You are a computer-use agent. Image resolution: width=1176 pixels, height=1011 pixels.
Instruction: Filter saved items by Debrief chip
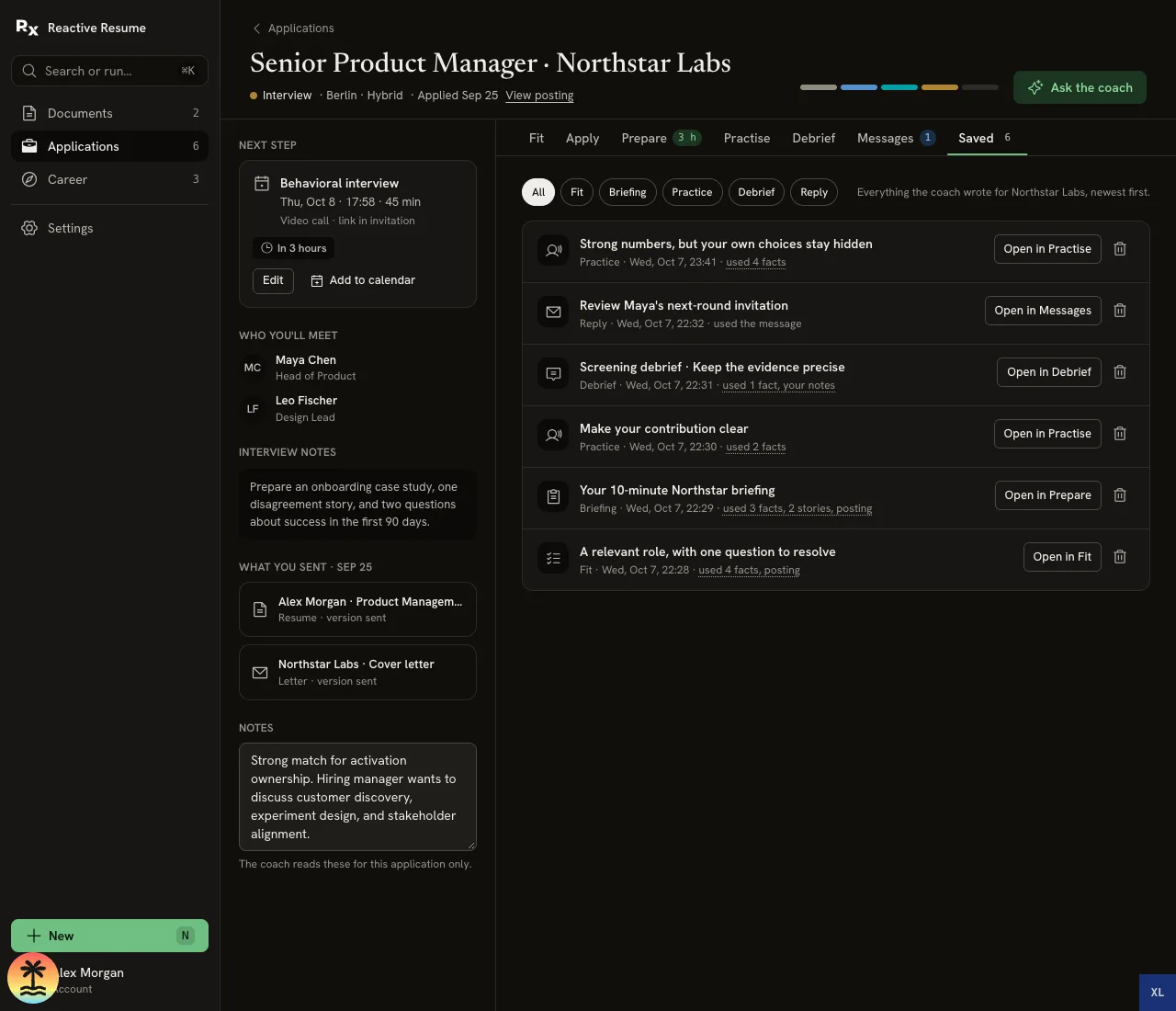pos(756,192)
